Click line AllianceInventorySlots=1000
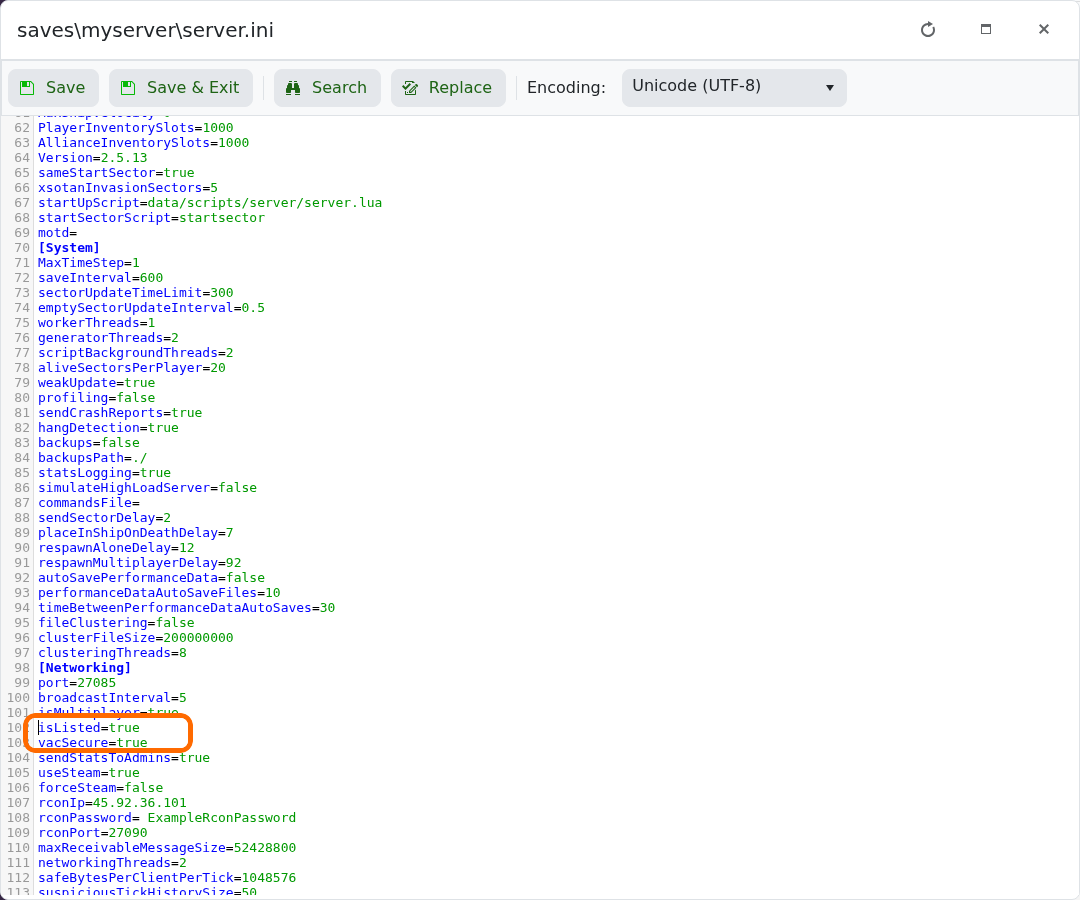This screenshot has width=1080, height=900. [x=143, y=143]
